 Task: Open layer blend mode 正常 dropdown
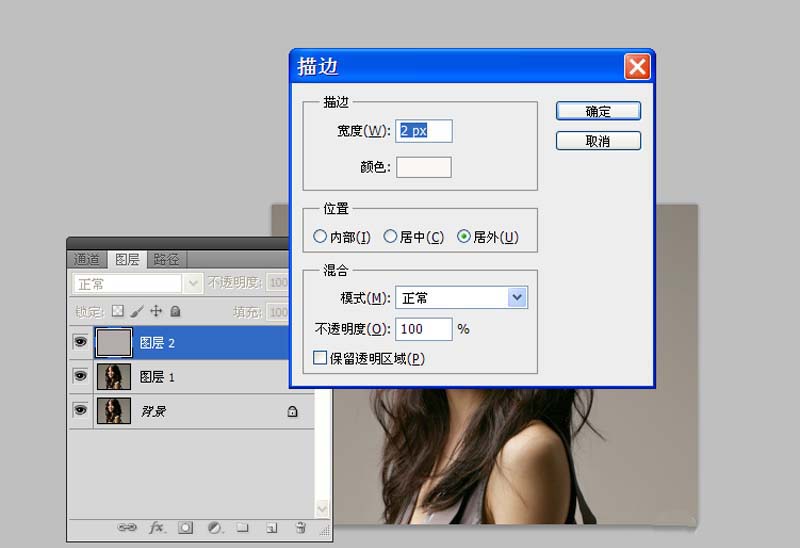136,284
